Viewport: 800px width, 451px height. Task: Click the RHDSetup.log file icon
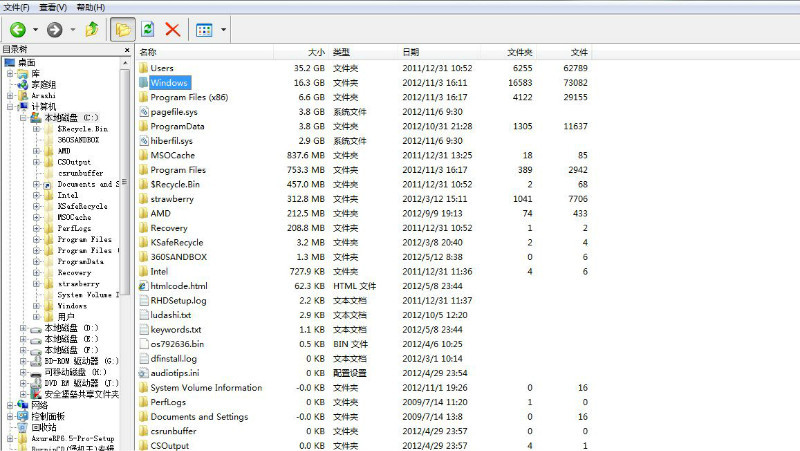coord(143,300)
